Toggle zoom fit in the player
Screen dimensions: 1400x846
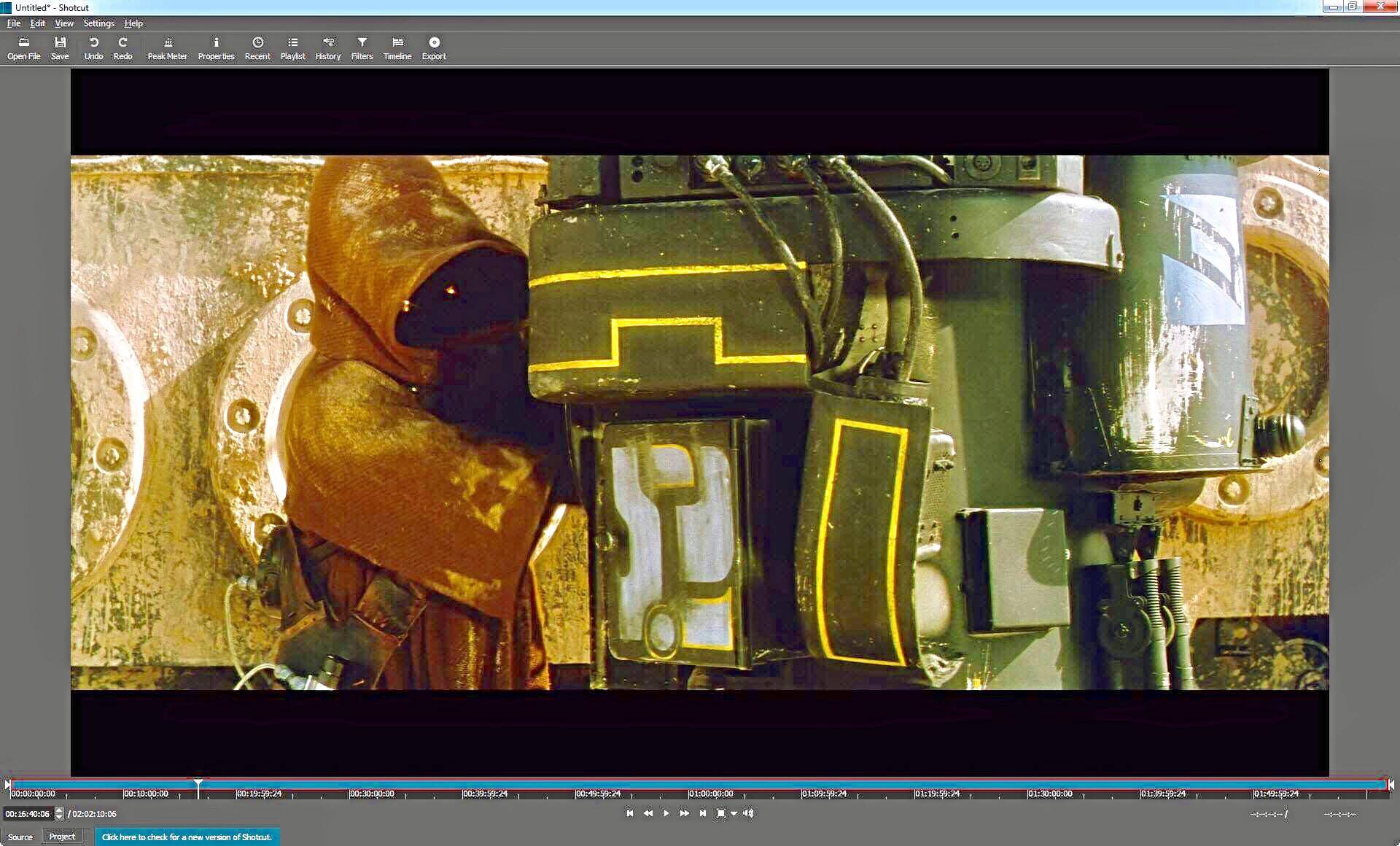(x=720, y=813)
